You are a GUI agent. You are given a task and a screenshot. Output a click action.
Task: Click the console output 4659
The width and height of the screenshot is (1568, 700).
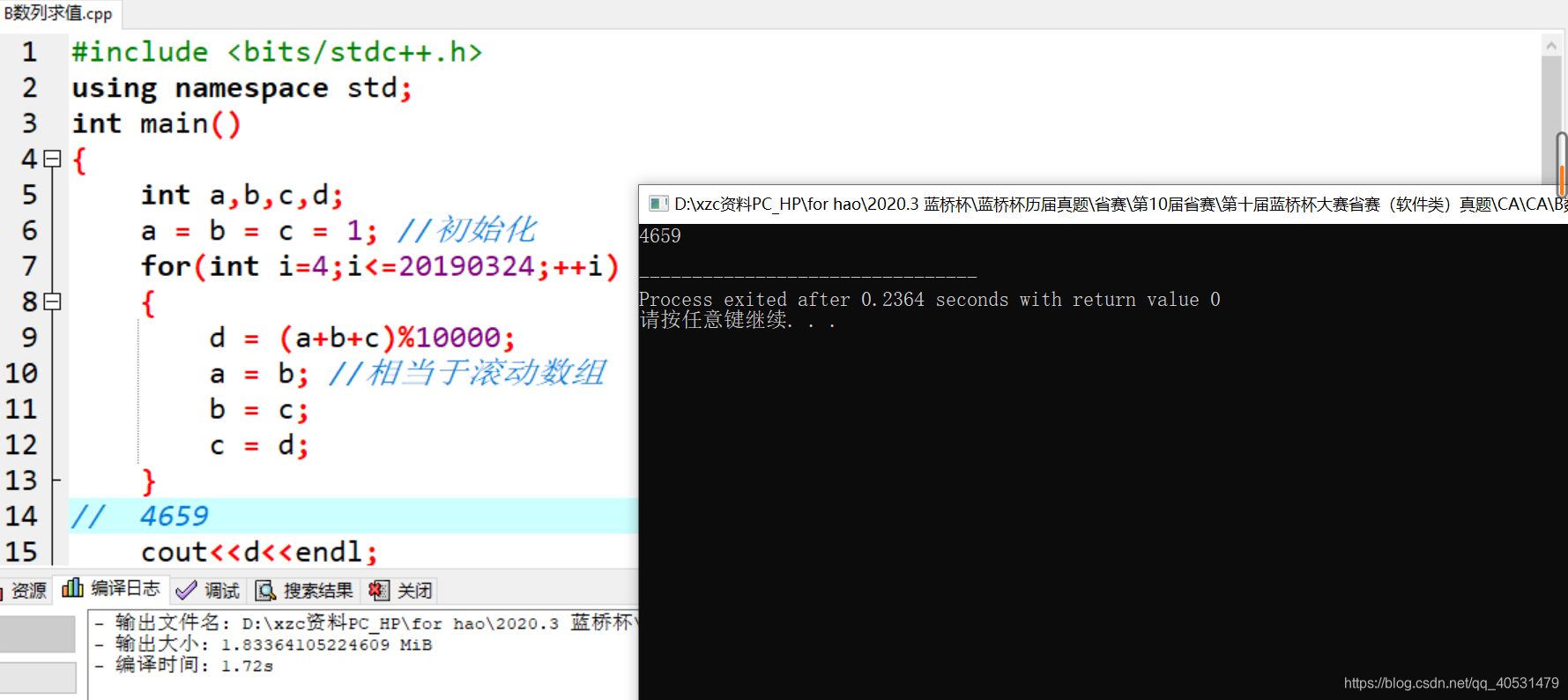point(660,235)
